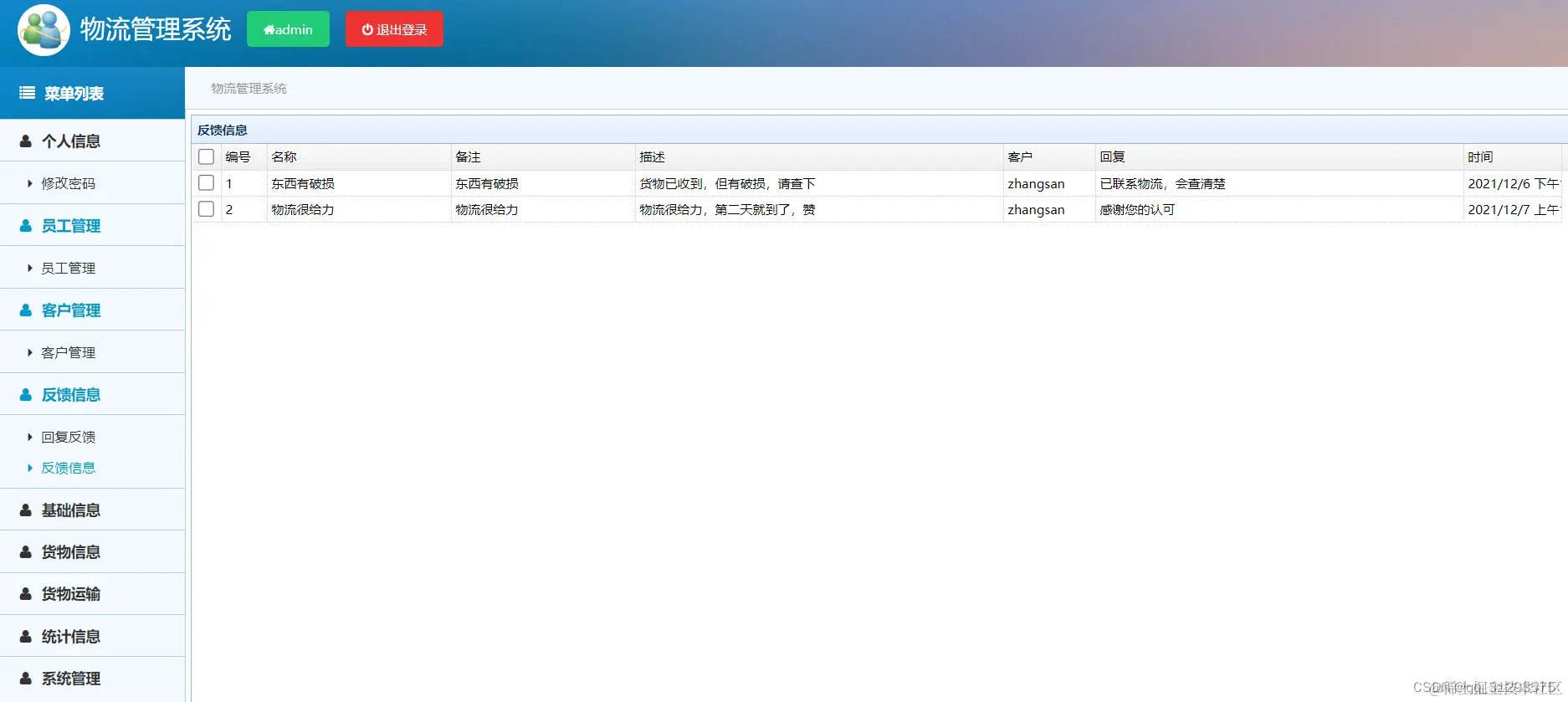The width and height of the screenshot is (1568, 702).
Task: Click the 物流管理系统 breadcrumb text
Action: (249, 88)
